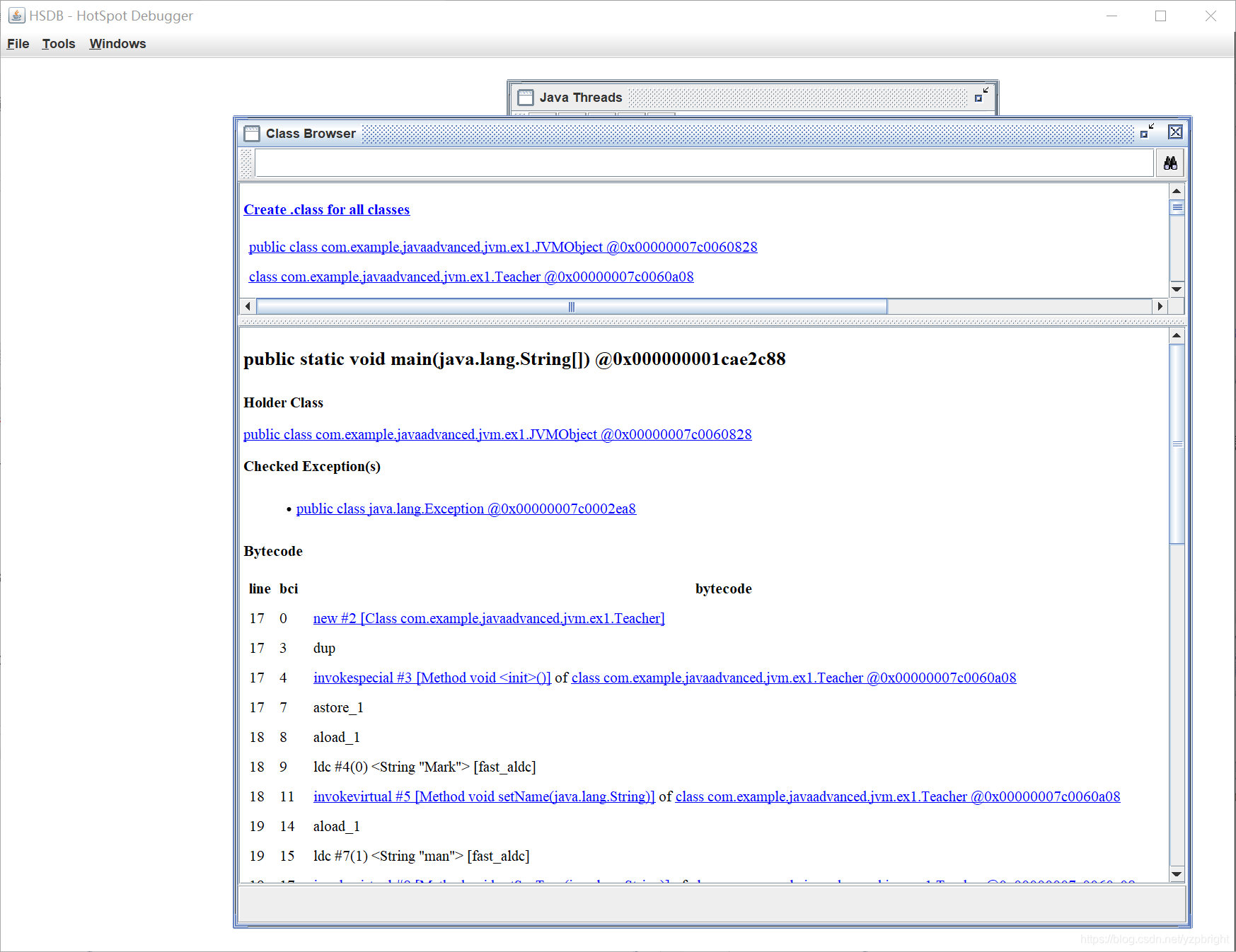Open the File menu
This screenshot has width=1236, height=952.
click(18, 44)
